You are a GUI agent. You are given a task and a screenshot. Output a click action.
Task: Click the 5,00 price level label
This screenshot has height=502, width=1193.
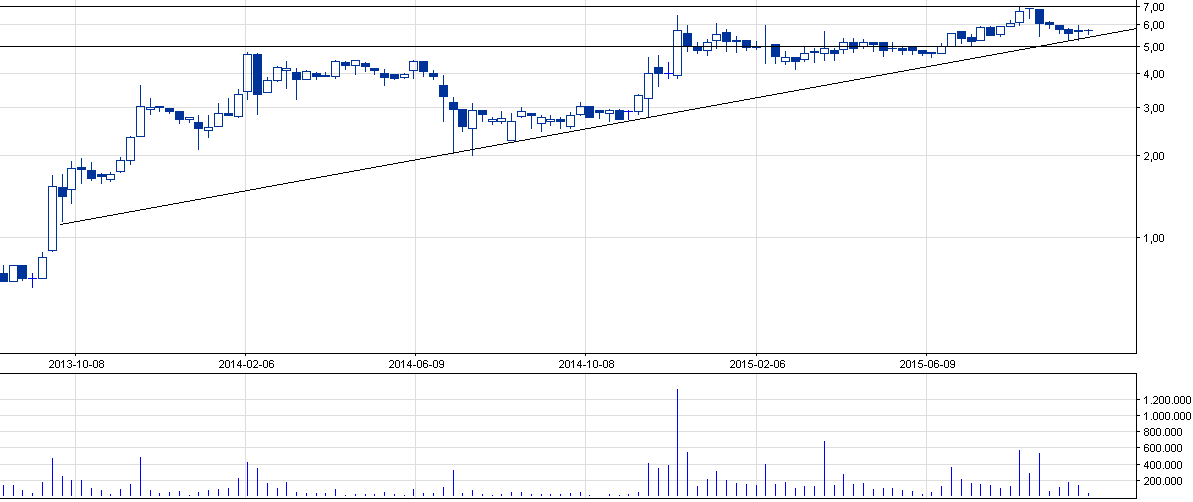(1155, 48)
